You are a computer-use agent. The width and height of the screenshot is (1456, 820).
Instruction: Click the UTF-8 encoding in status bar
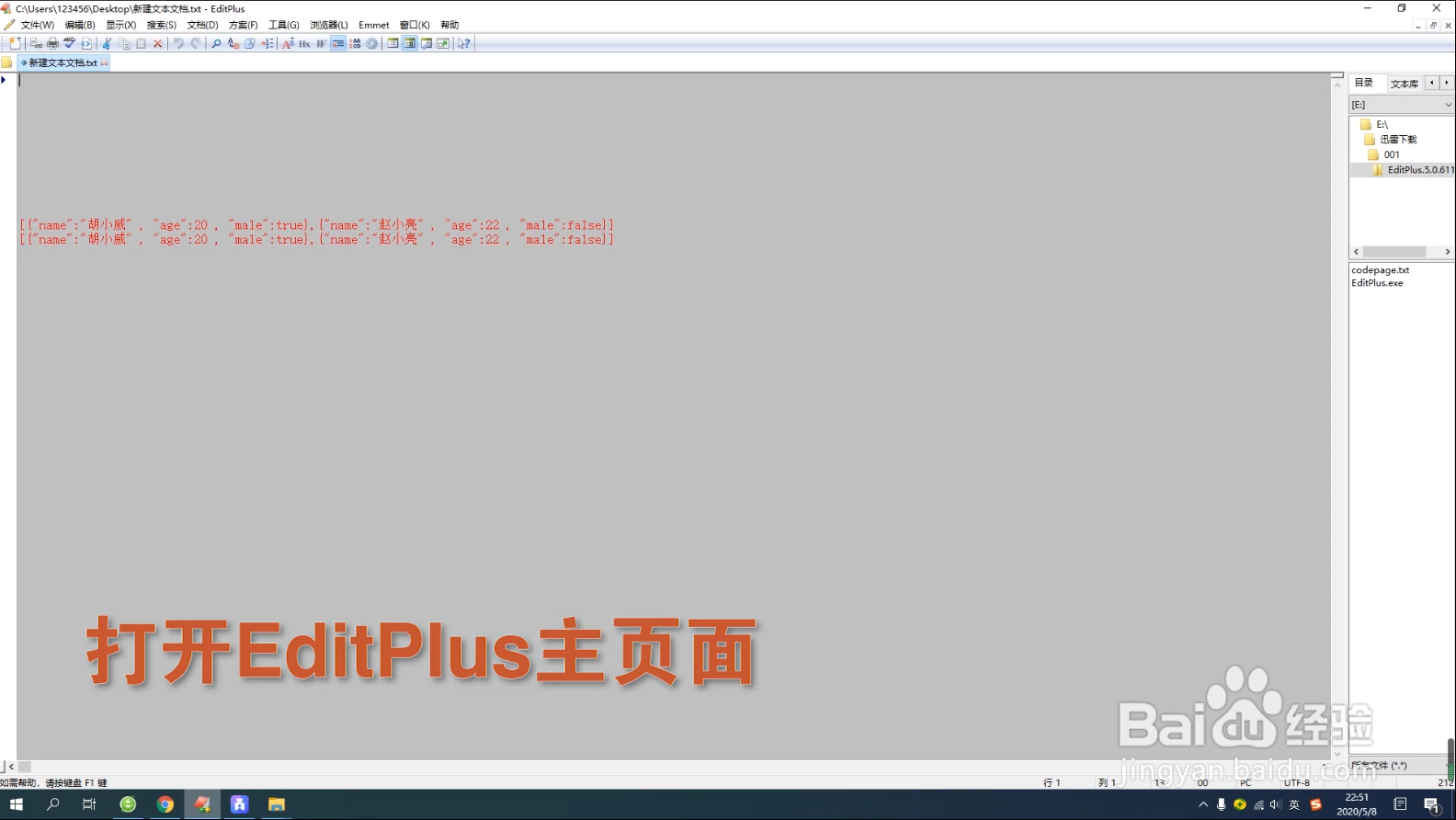(1297, 783)
